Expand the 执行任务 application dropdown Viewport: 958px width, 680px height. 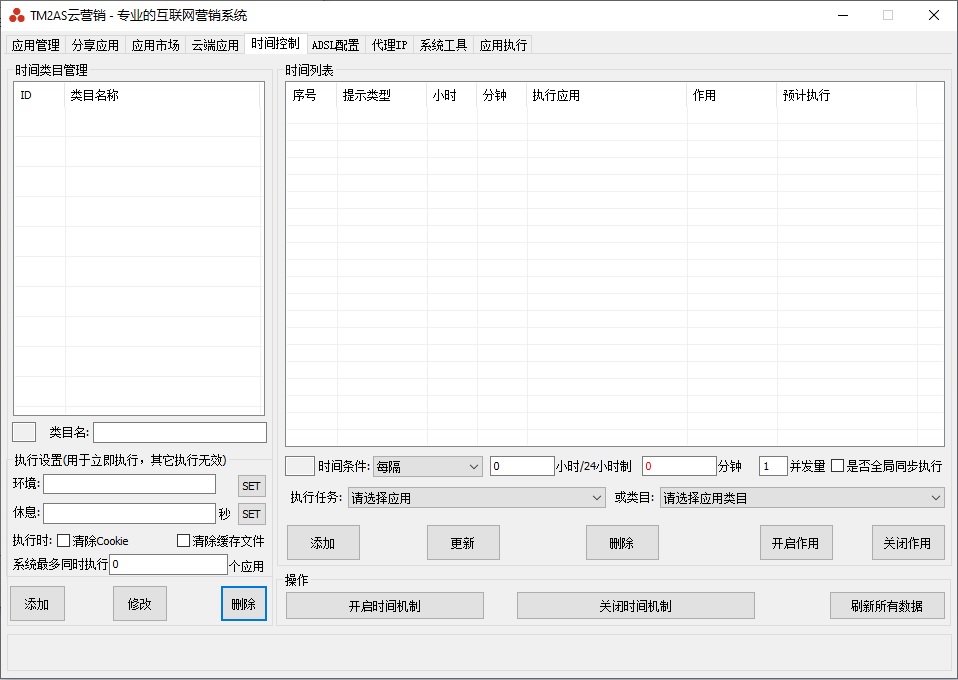(x=476, y=498)
